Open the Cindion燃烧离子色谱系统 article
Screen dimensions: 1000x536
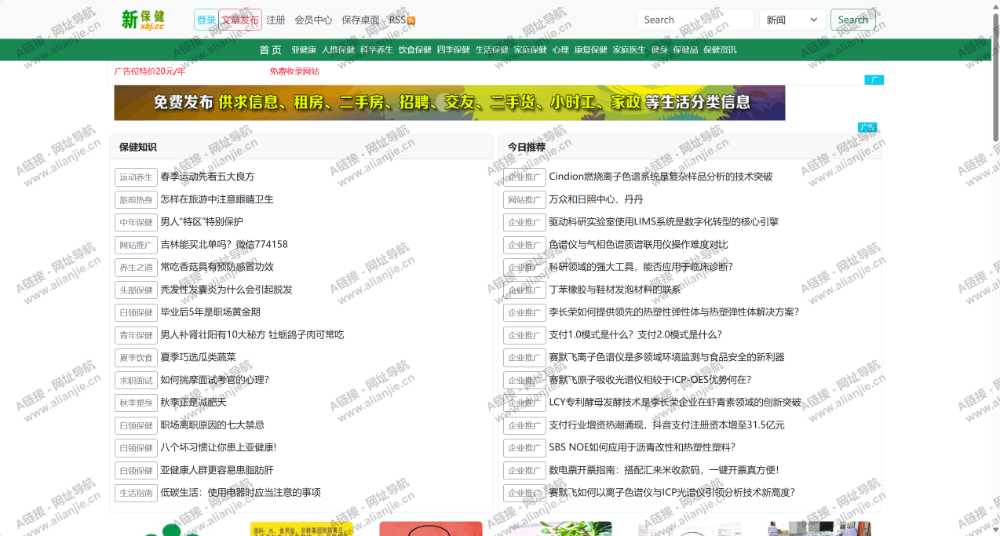[661, 177]
